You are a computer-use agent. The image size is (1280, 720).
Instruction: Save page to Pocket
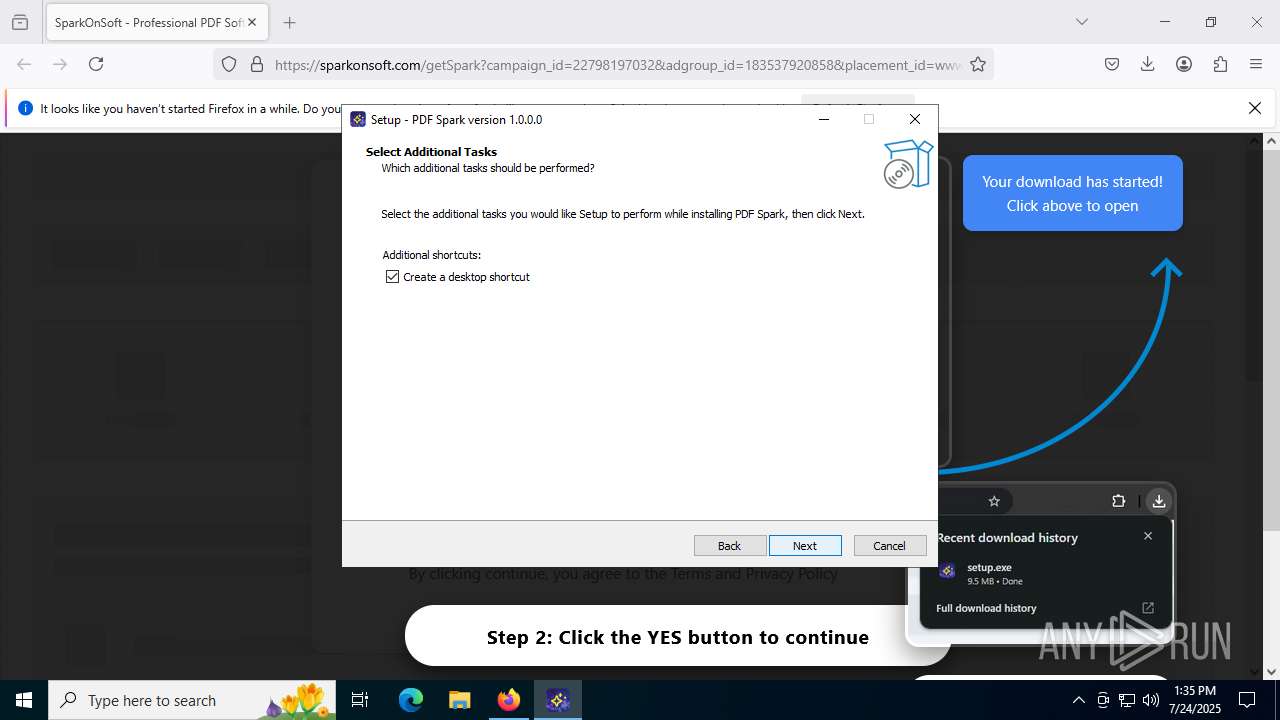pyautogui.click(x=1112, y=64)
